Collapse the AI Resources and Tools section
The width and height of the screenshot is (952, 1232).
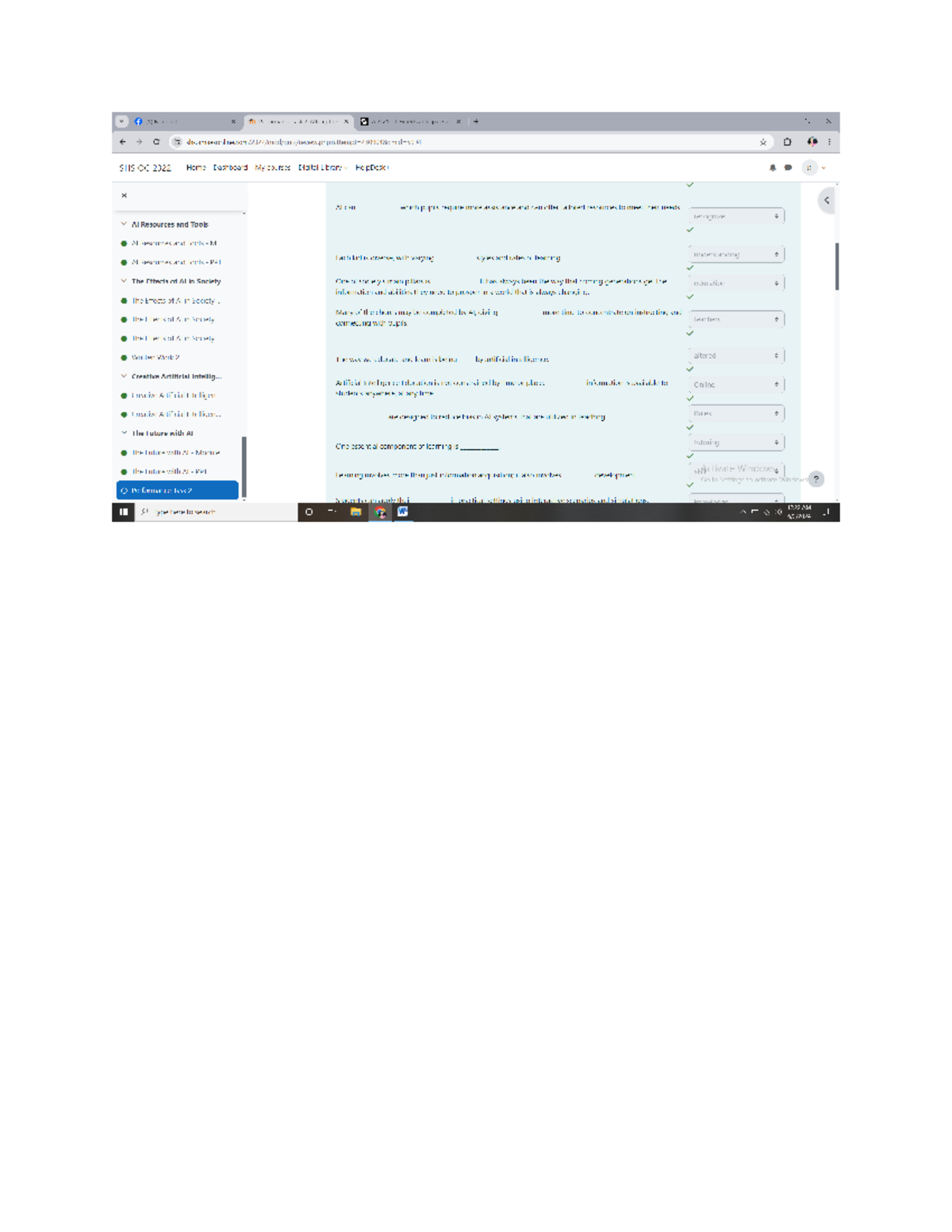pyautogui.click(x=124, y=225)
